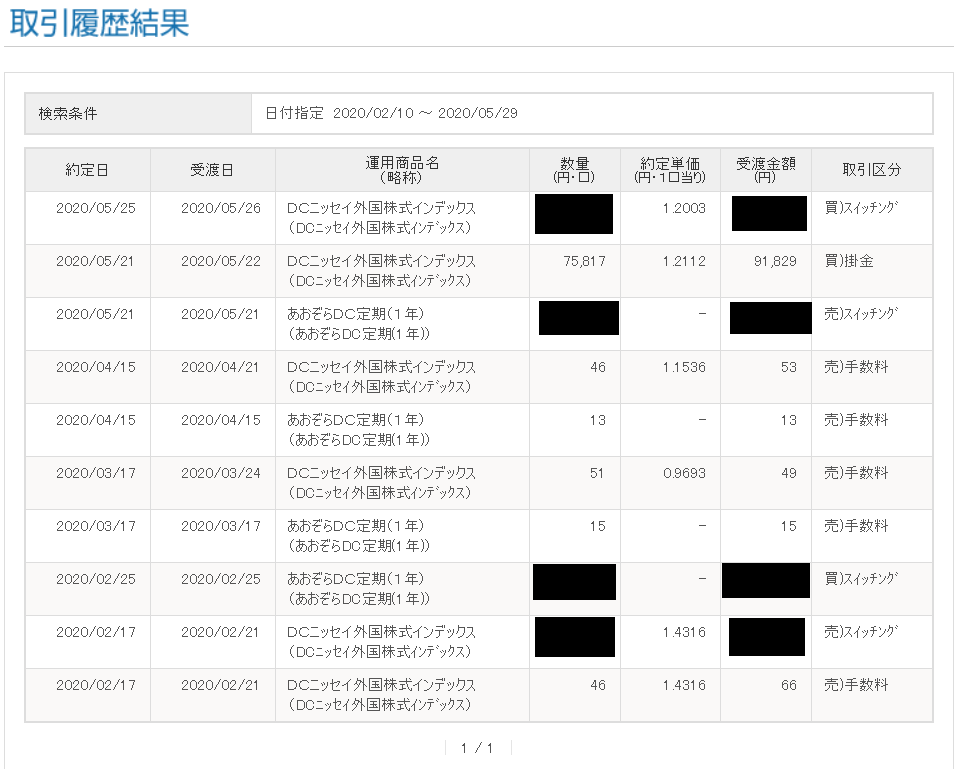Click the 1 / 1 page indicator
Image resolution: width=965 pixels, height=769 pixels.
pos(477,748)
